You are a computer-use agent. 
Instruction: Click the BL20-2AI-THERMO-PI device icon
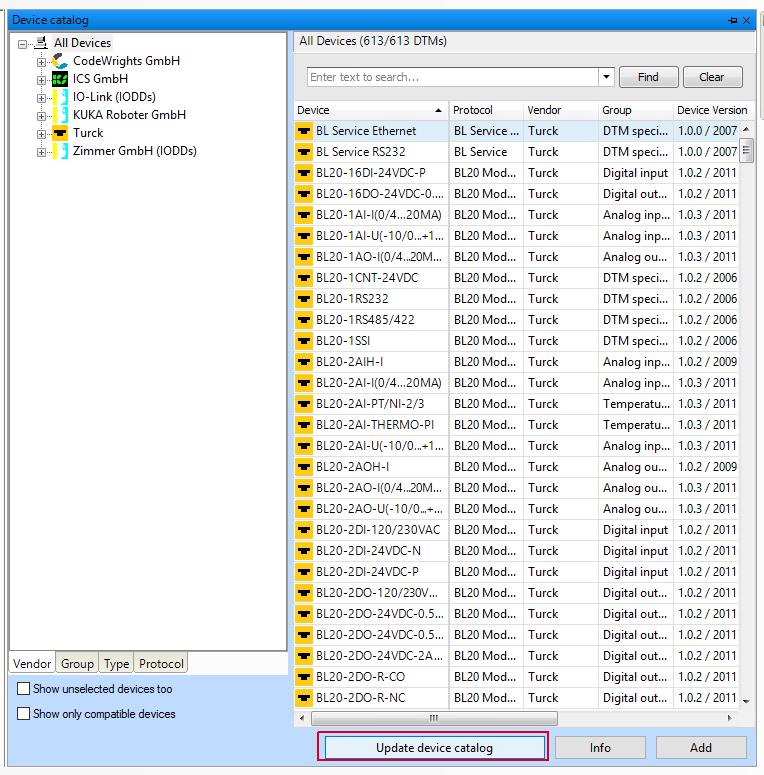(304, 425)
